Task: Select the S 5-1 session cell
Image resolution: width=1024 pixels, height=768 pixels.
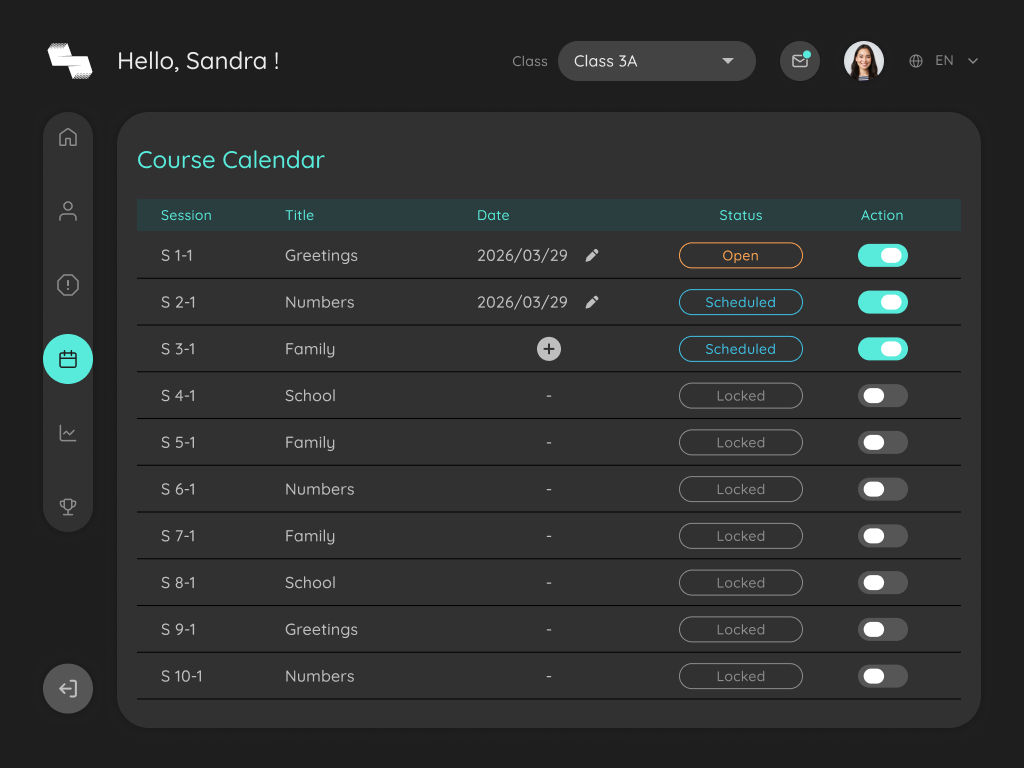Action: [x=178, y=443]
